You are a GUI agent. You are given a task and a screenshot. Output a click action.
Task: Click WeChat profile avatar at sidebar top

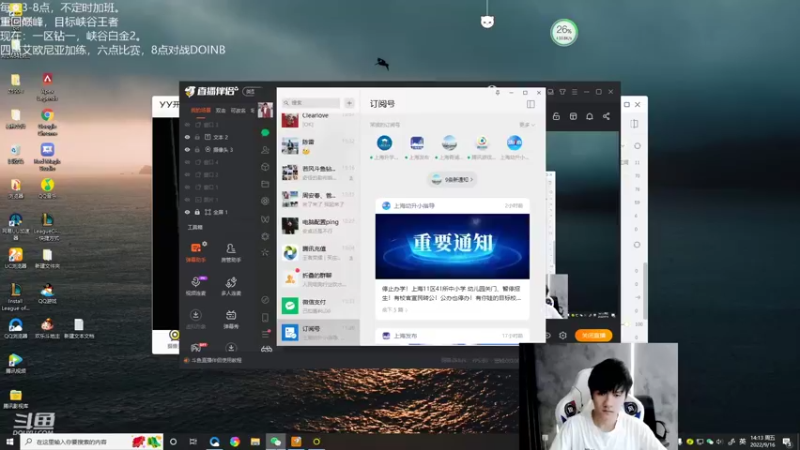coord(265,109)
